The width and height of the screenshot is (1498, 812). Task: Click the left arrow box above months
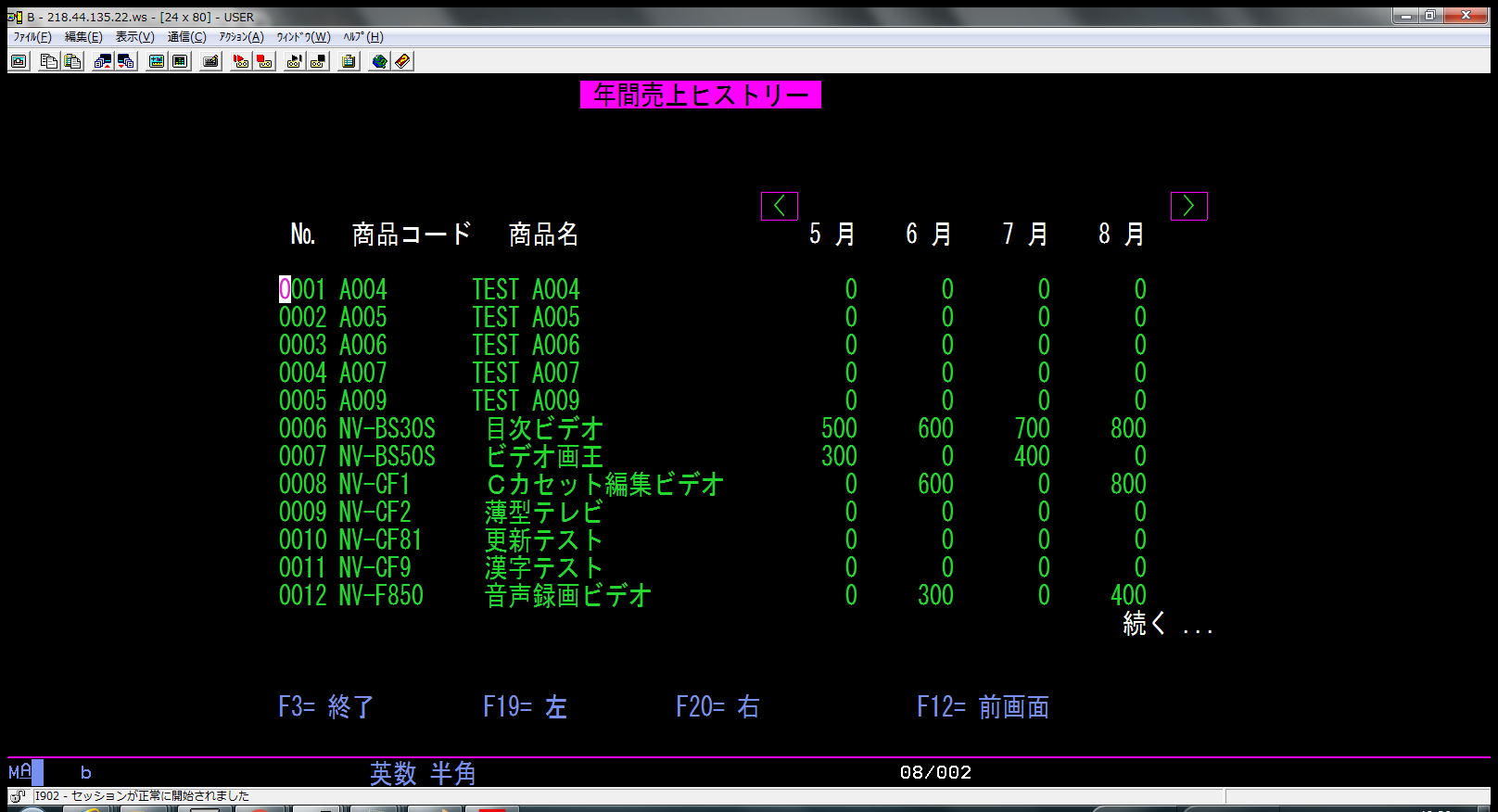[x=780, y=206]
